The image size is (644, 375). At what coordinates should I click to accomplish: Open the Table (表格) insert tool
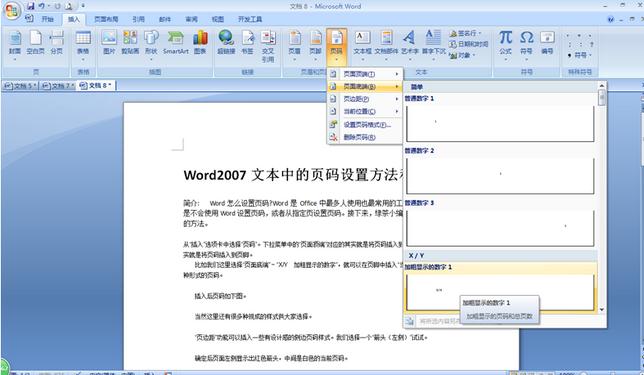(x=83, y=45)
